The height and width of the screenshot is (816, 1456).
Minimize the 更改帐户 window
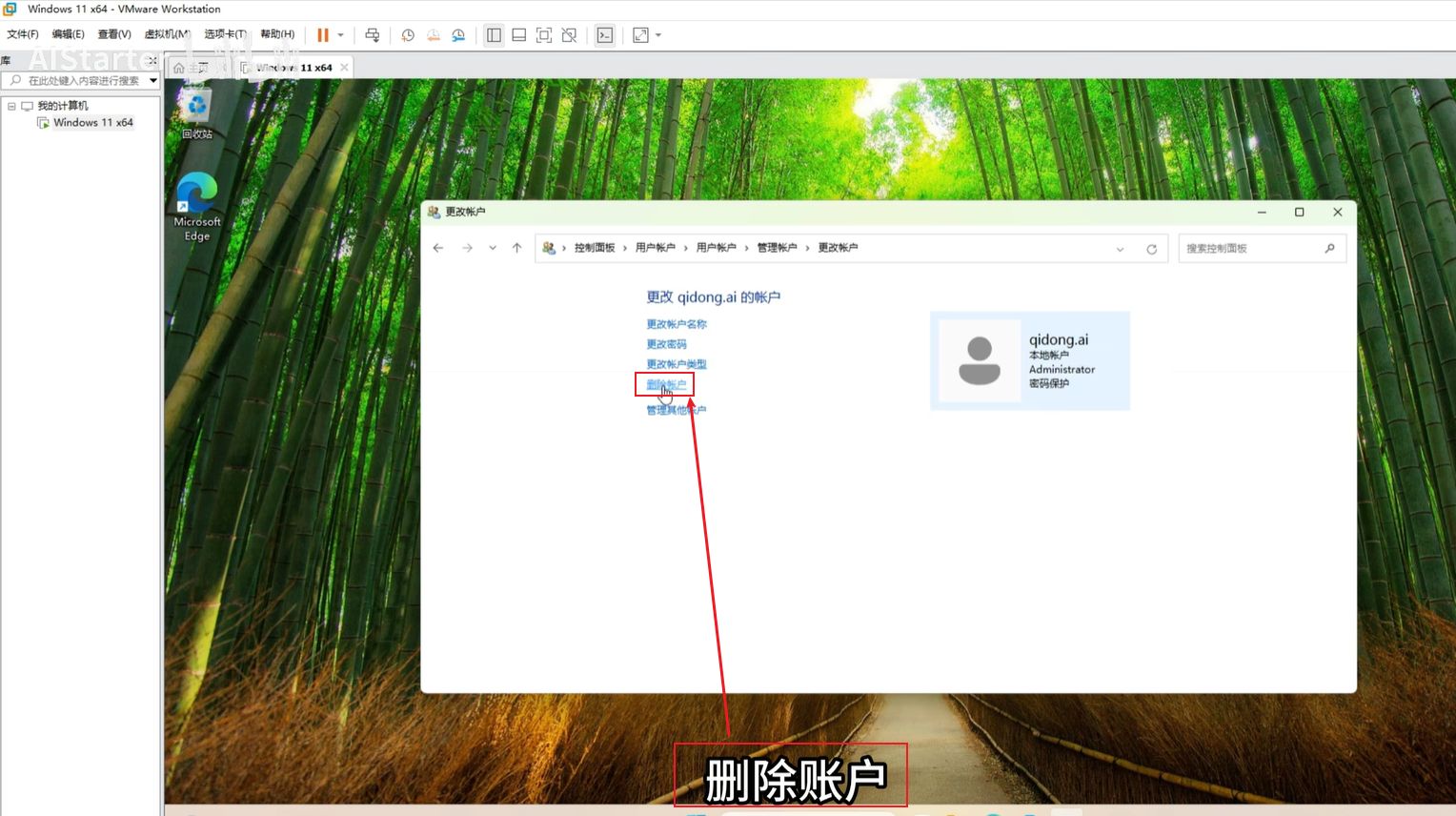pos(1262,213)
